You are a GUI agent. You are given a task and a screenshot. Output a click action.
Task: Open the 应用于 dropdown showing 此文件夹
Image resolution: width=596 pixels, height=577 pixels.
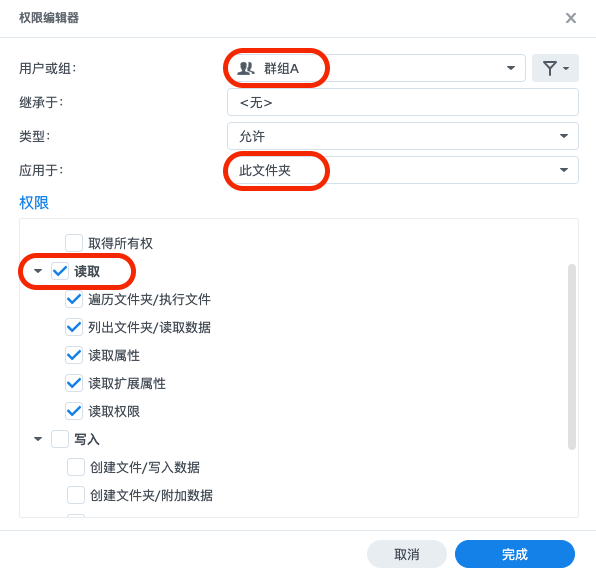(x=403, y=170)
